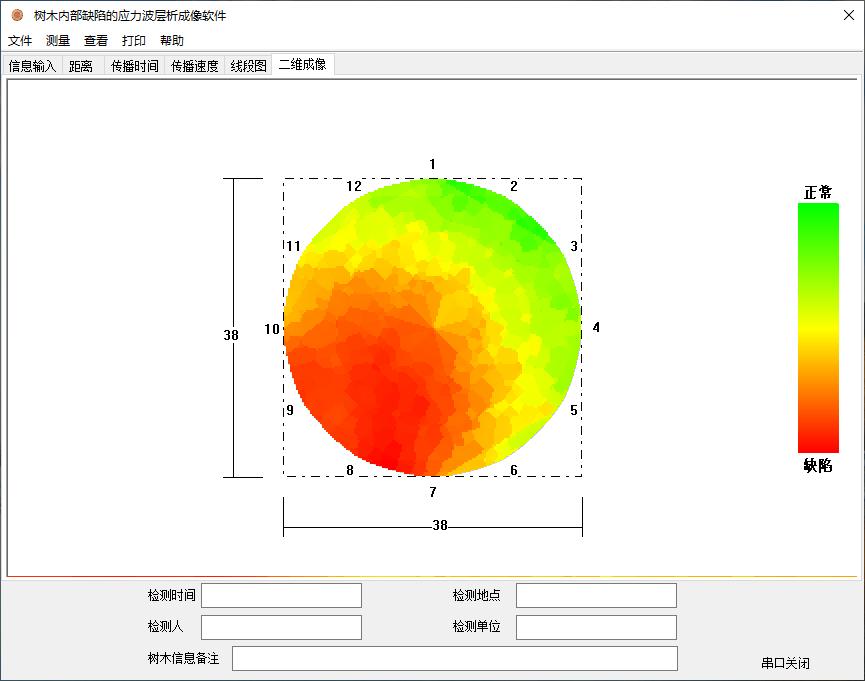Click into the 检测人 field
Screen dimensions: 865x681
281,628
